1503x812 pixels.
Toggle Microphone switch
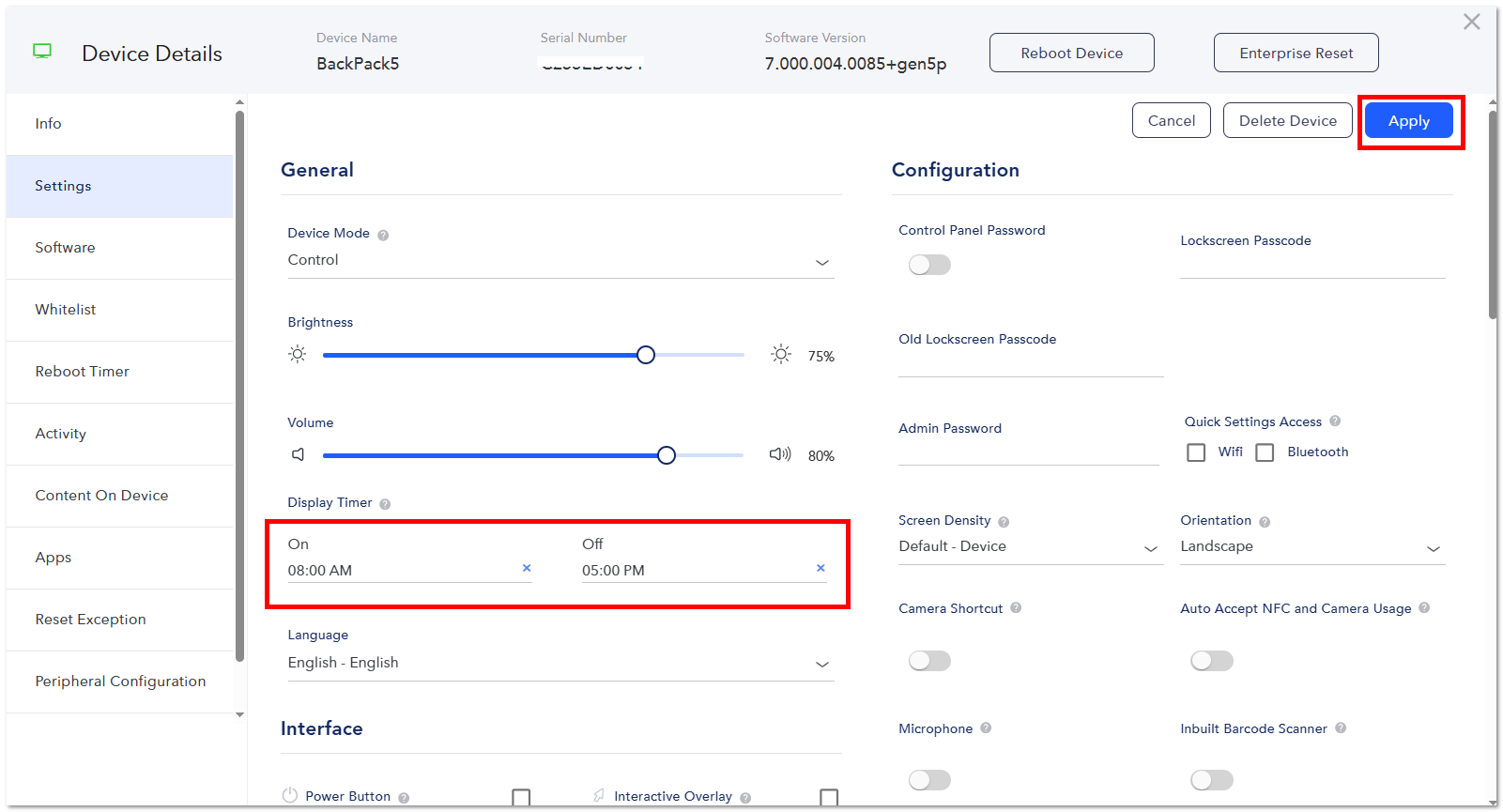pos(929,780)
